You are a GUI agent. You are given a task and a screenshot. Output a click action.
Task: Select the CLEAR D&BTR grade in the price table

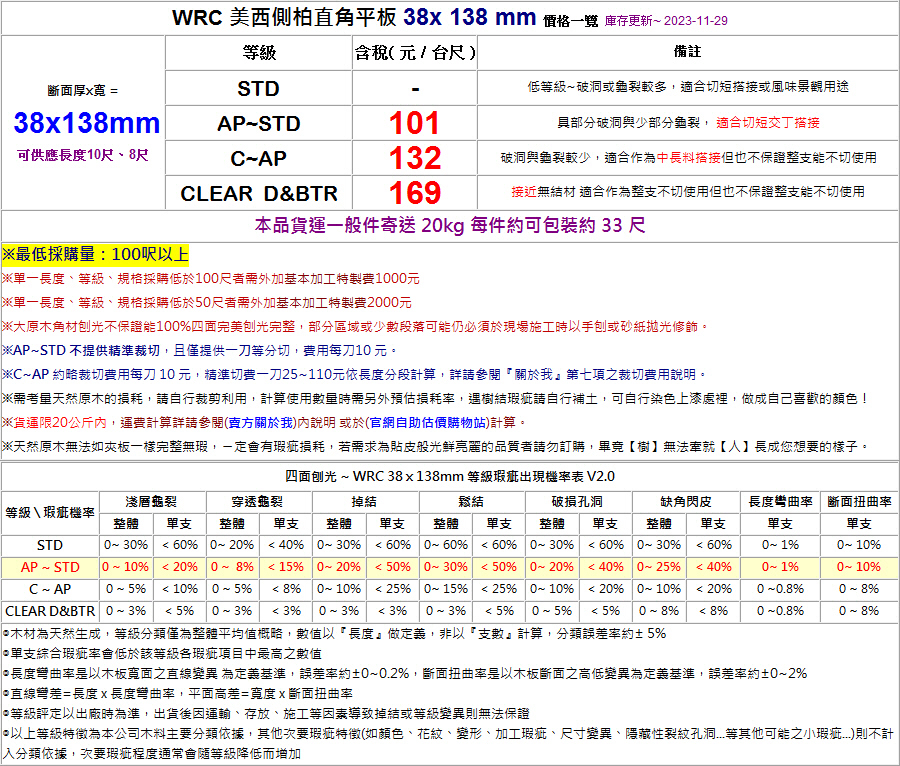coord(259,193)
